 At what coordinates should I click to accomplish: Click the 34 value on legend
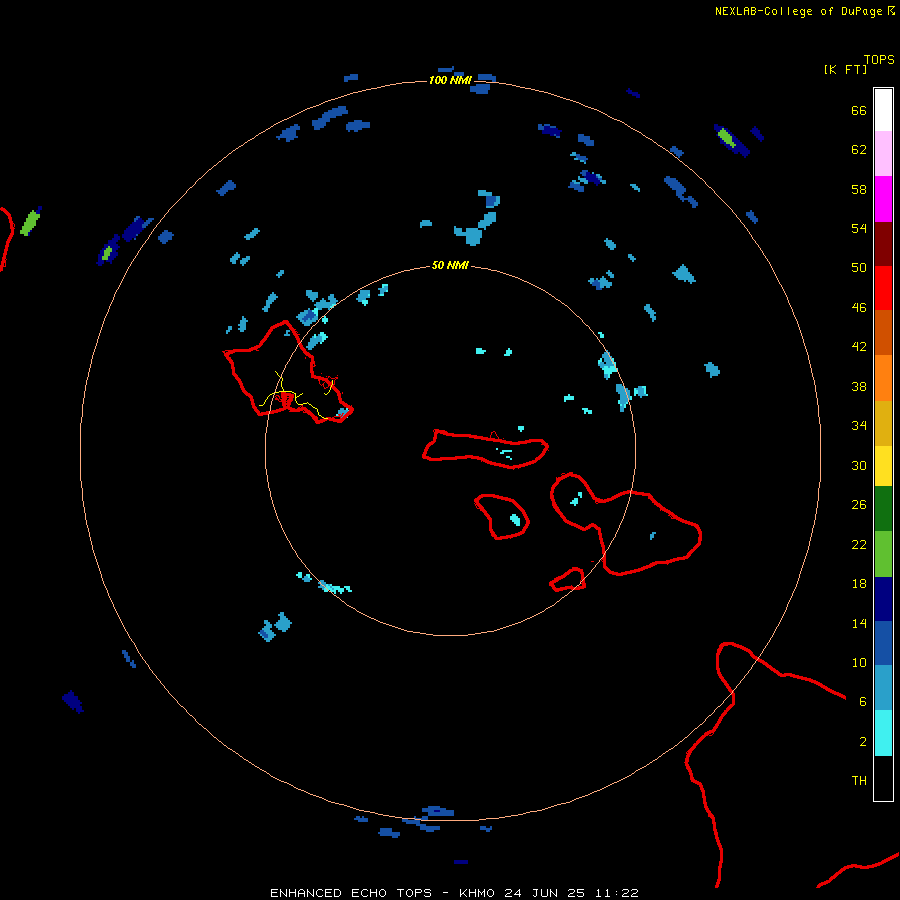pos(859,425)
